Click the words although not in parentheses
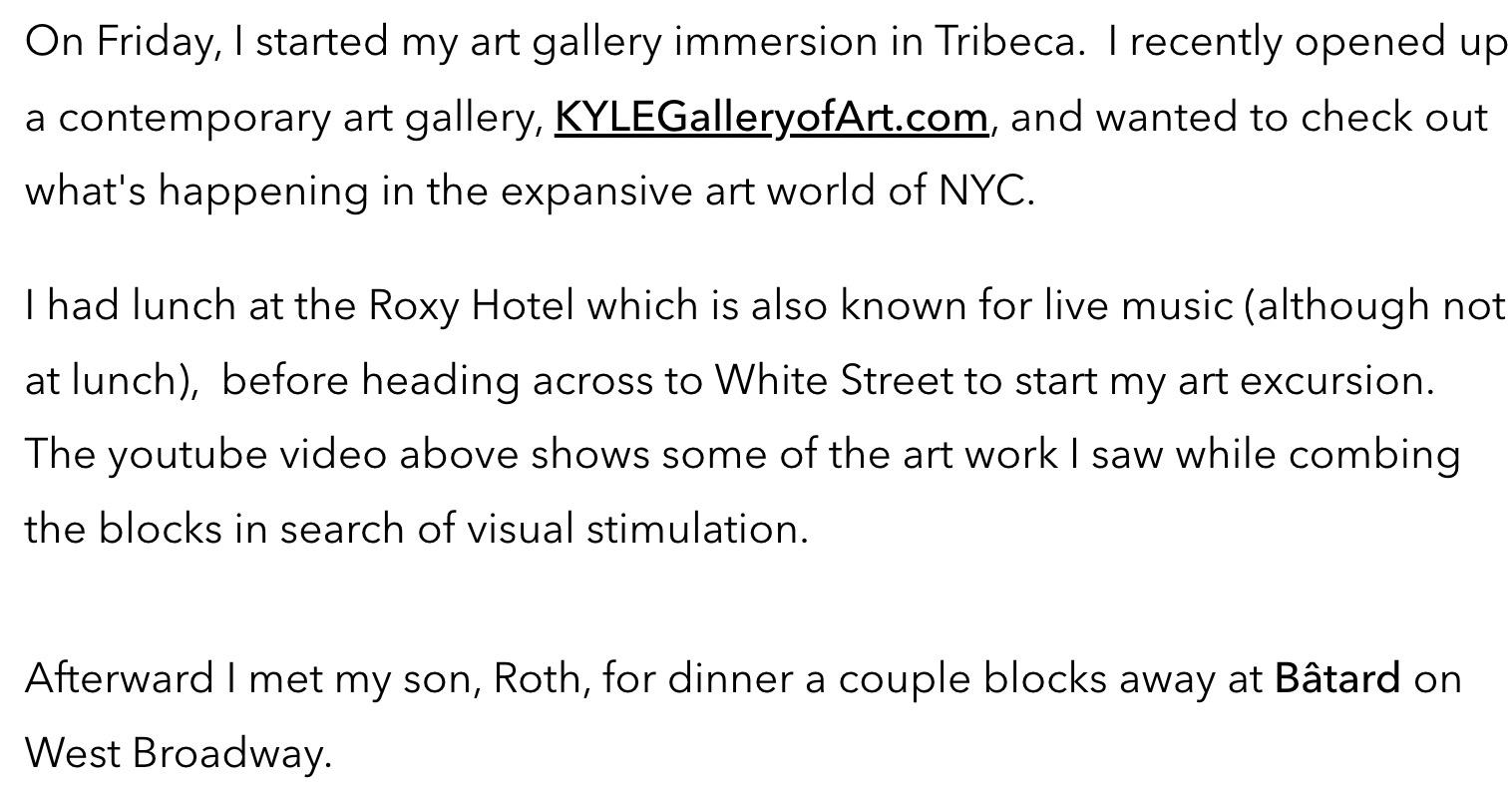 pos(1380,305)
